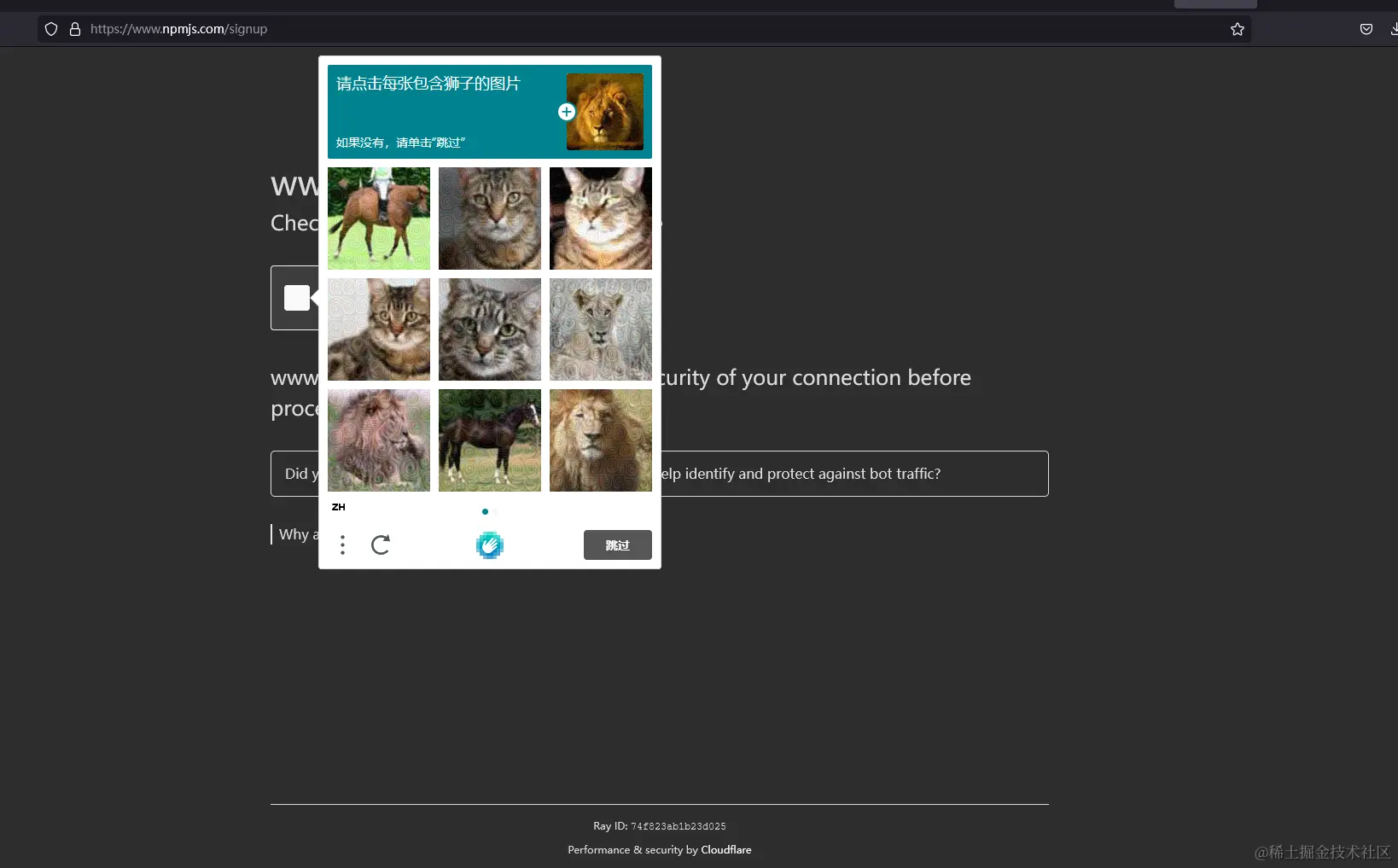Open the site security lock icon
This screenshot has width=1398, height=868.
click(75, 29)
